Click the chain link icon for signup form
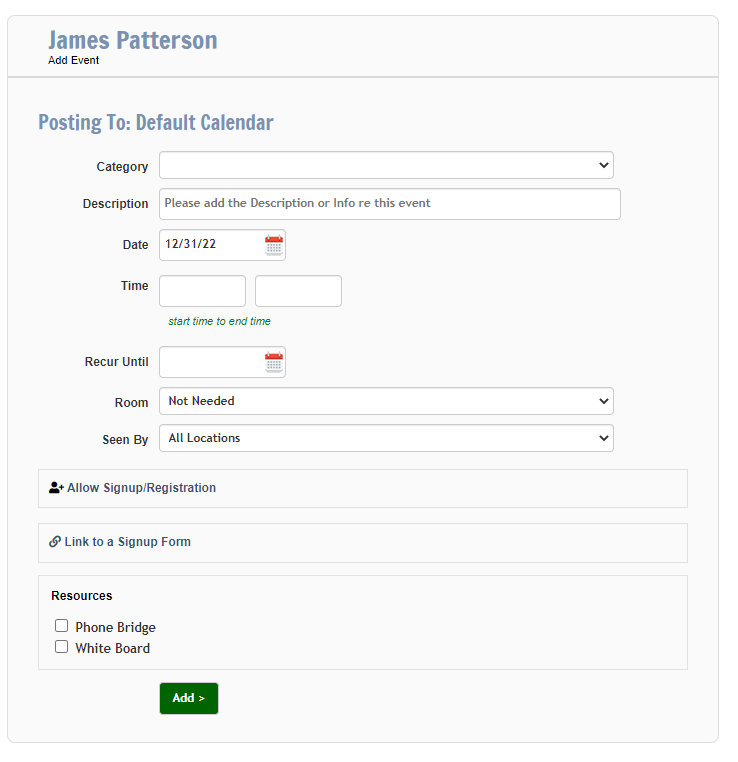Image resolution: width=738 pixels, height=762 pixels. 55,542
